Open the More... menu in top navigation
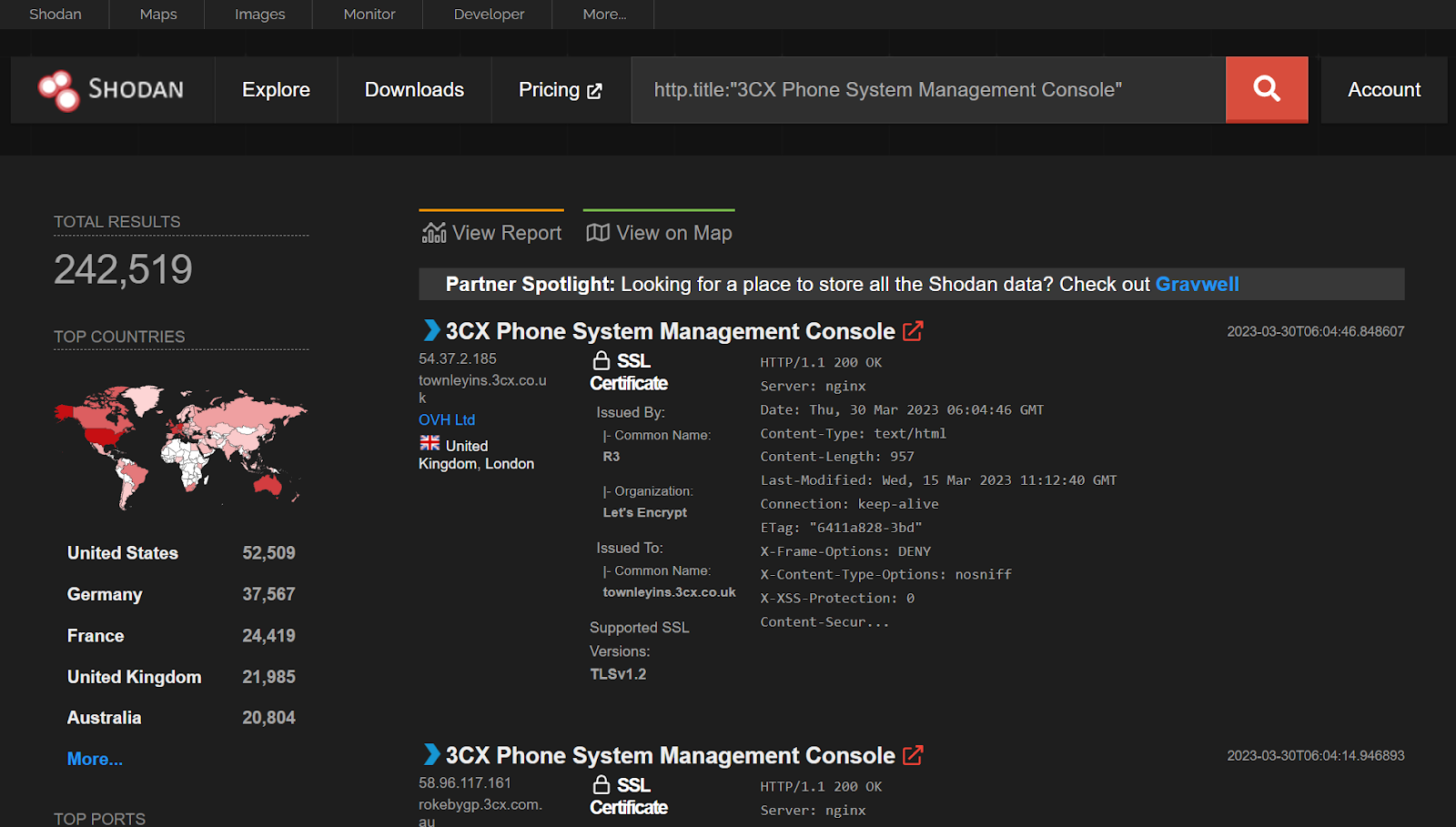Screen dimensions: 1456x827 [x=602, y=14]
